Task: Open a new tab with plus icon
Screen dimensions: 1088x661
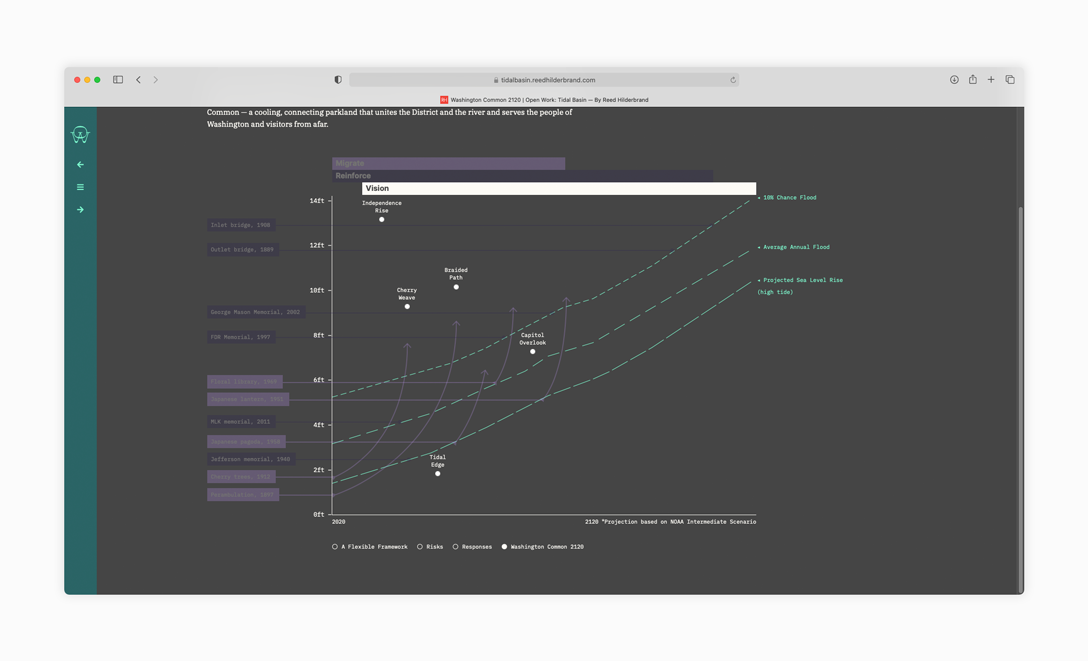Action: click(x=991, y=80)
